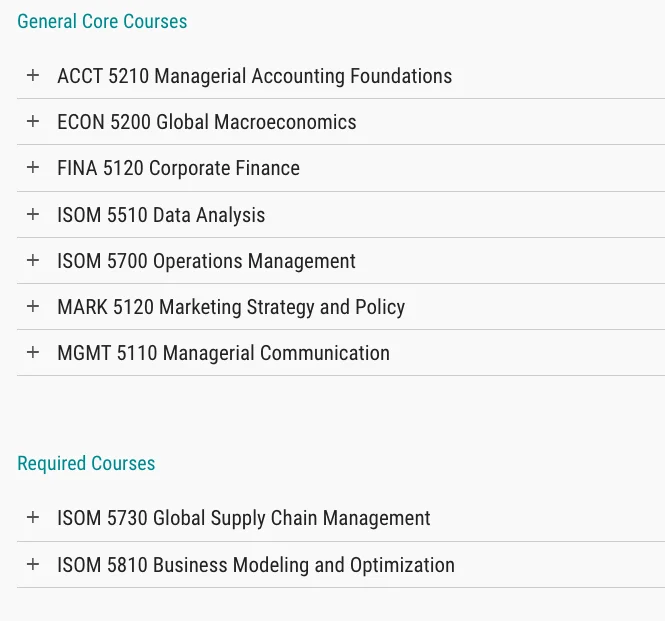This screenshot has height=621, width=665.
Task: Click the plus icon beside ISOM 5810
Action: tap(33, 564)
